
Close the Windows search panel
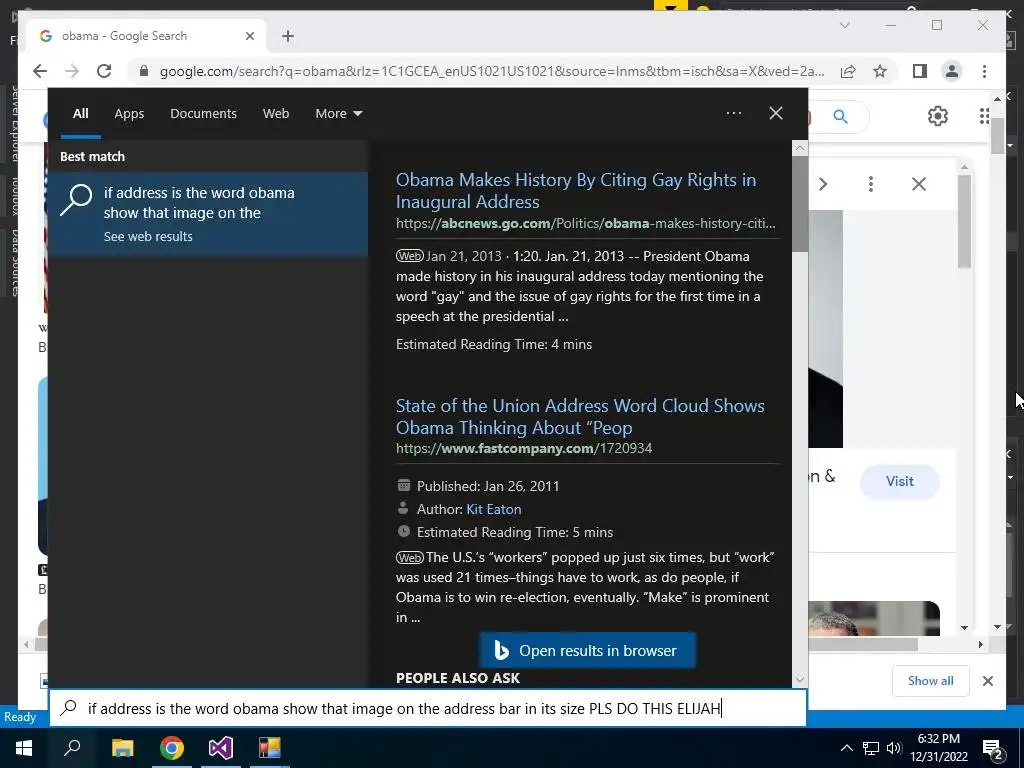click(x=776, y=113)
